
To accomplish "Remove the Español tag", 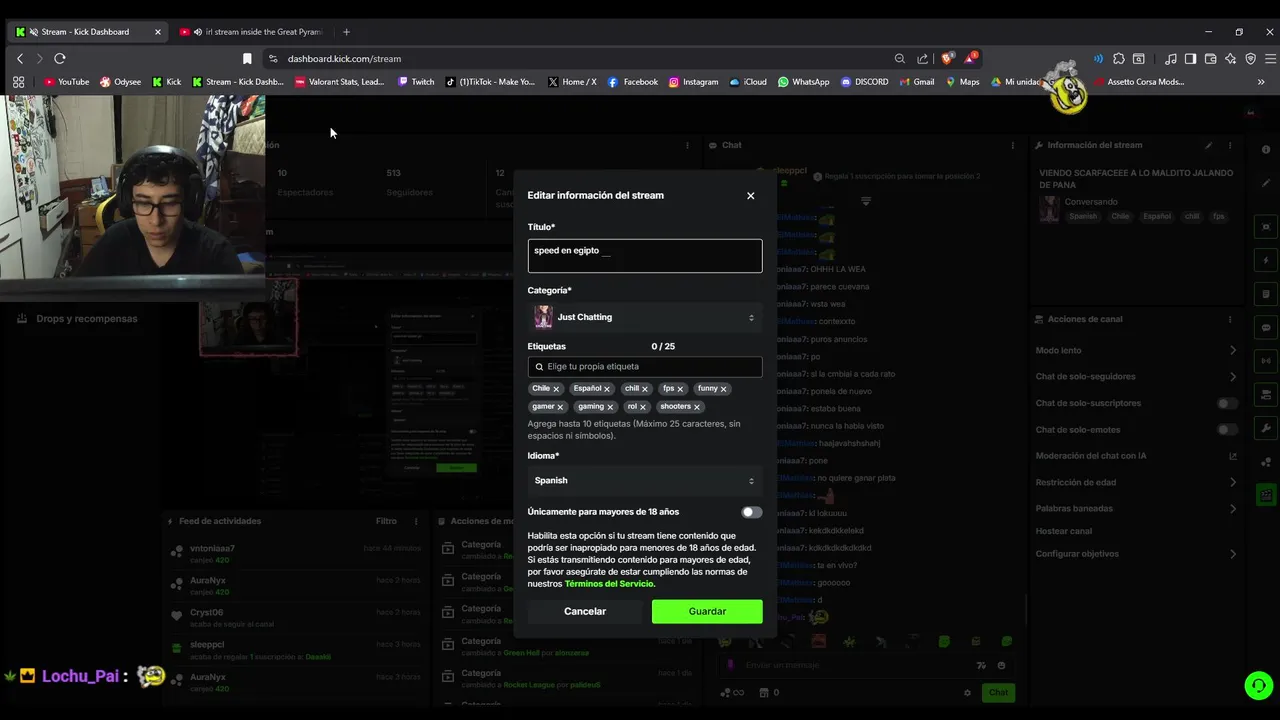I will 606,389.
